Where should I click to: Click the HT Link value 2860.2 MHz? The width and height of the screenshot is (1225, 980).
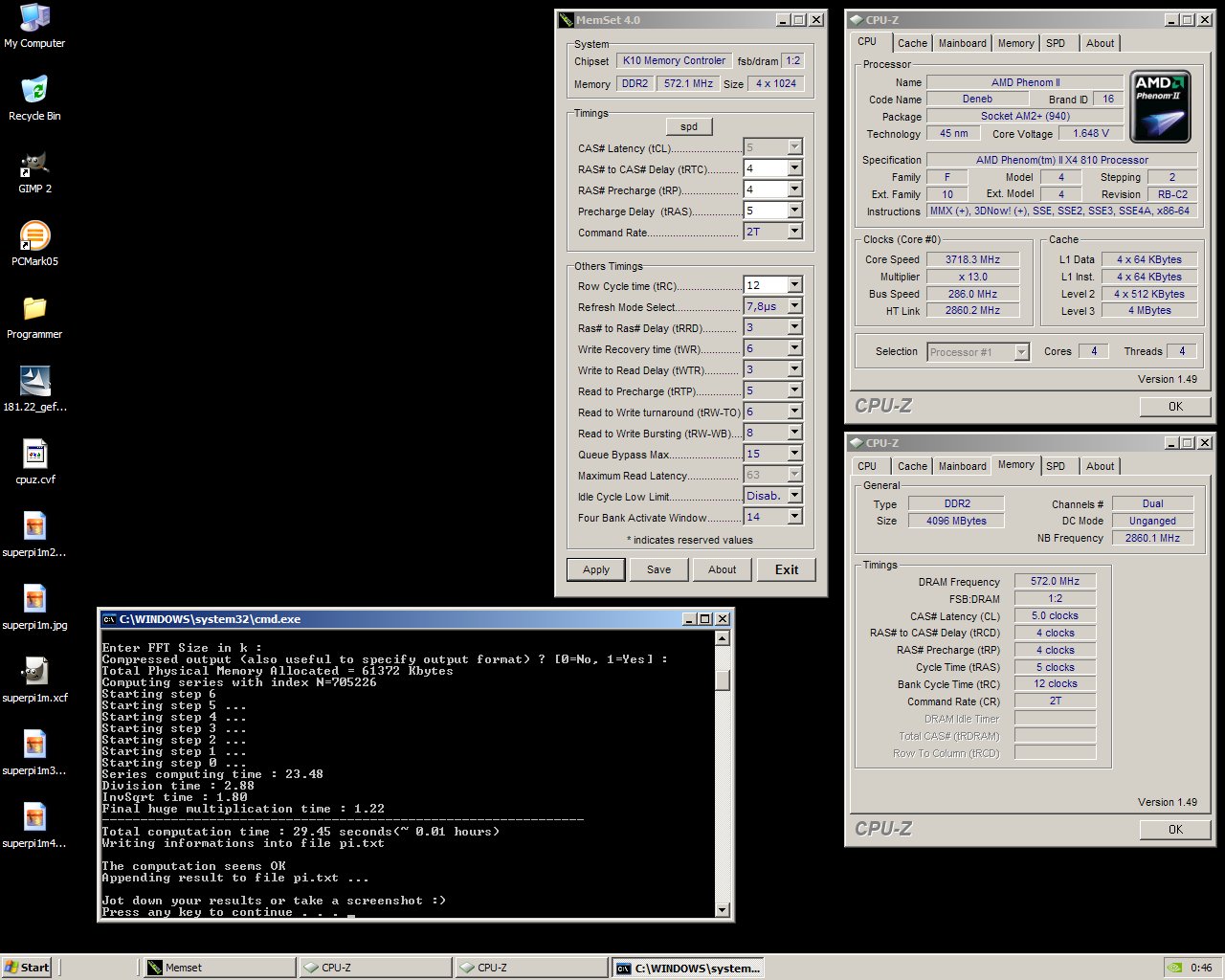coord(972,311)
